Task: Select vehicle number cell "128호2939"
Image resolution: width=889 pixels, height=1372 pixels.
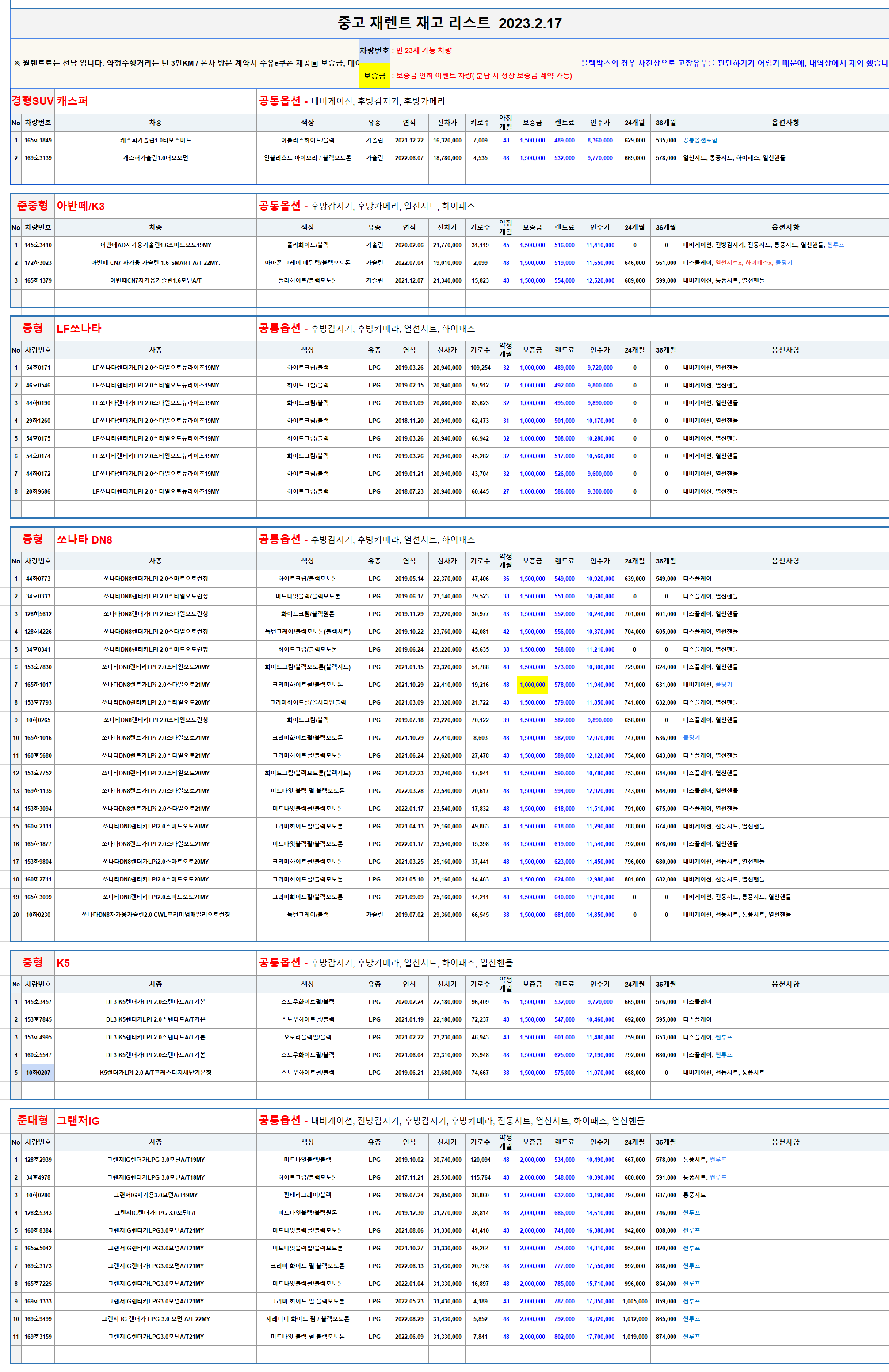Action: coord(38,1160)
